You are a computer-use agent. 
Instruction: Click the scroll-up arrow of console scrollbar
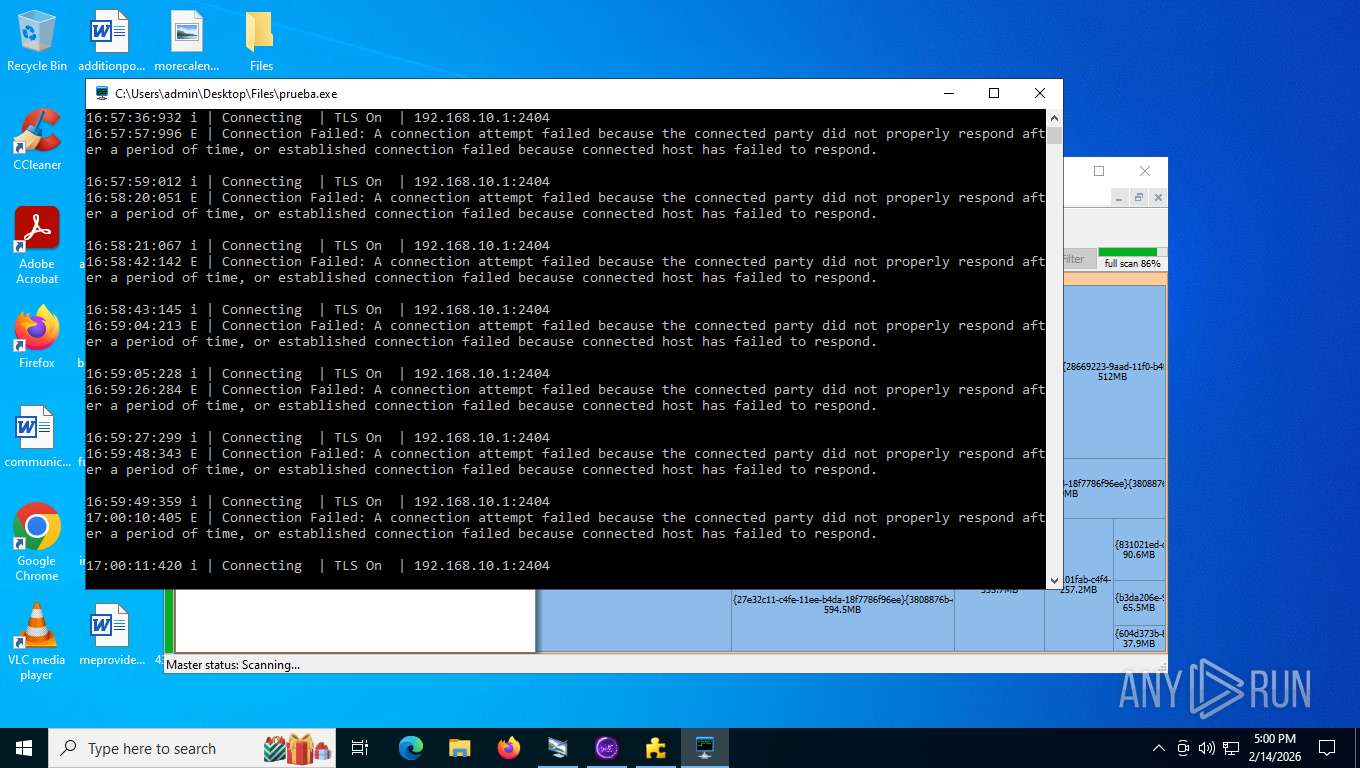pos(1054,117)
